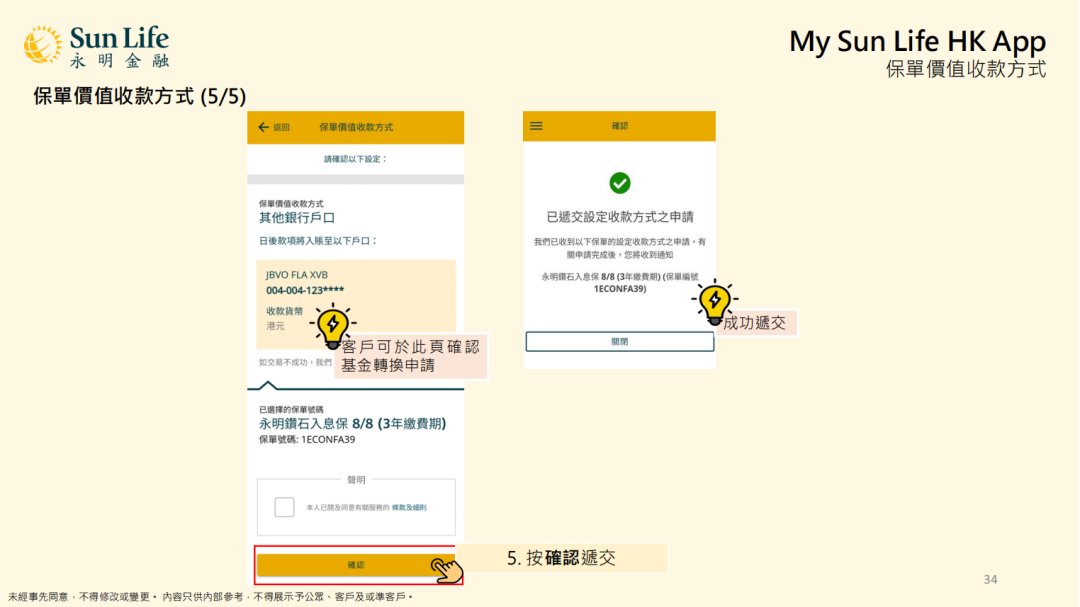Click the 關閉 close button
Viewport: 1080px width, 607px height.
click(619, 342)
